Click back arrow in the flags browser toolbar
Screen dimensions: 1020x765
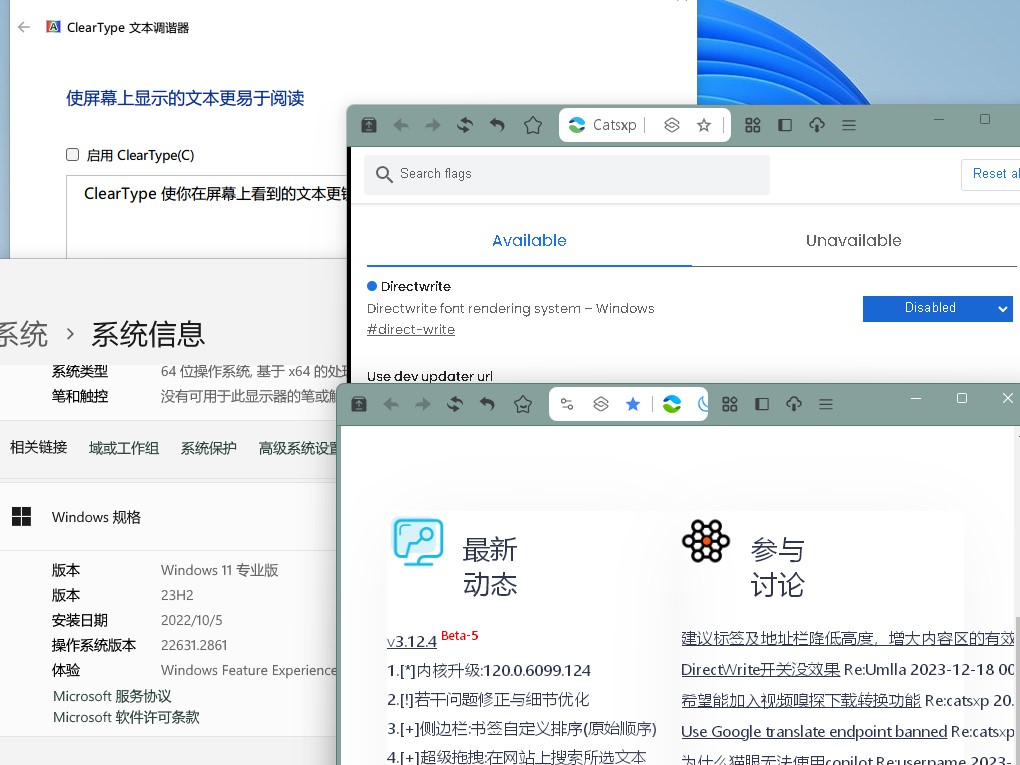(401, 125)
